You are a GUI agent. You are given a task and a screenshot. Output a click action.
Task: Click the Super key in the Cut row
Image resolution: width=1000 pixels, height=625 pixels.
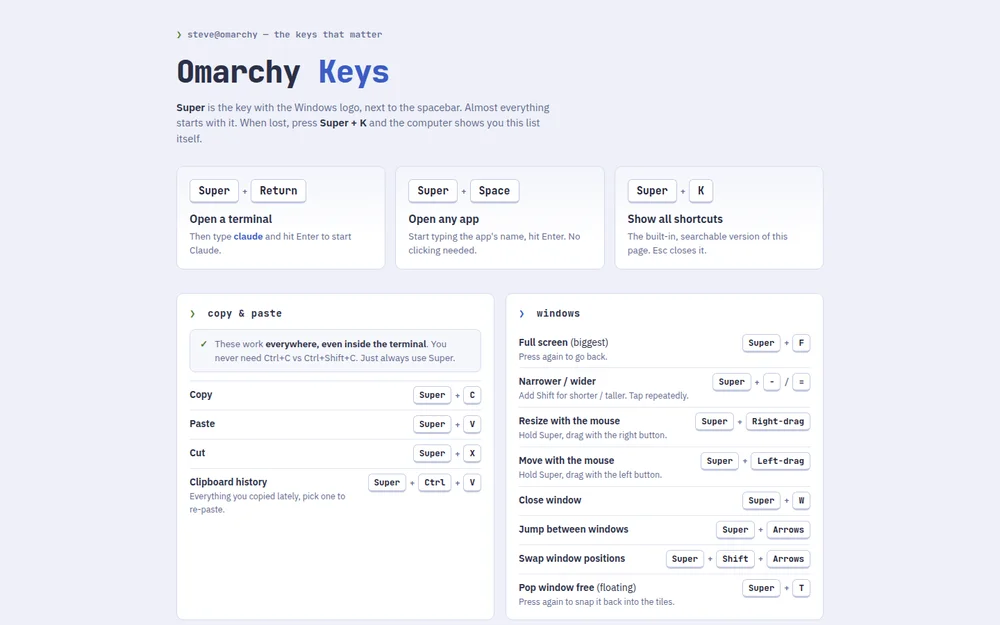click(x=432, y=453)
